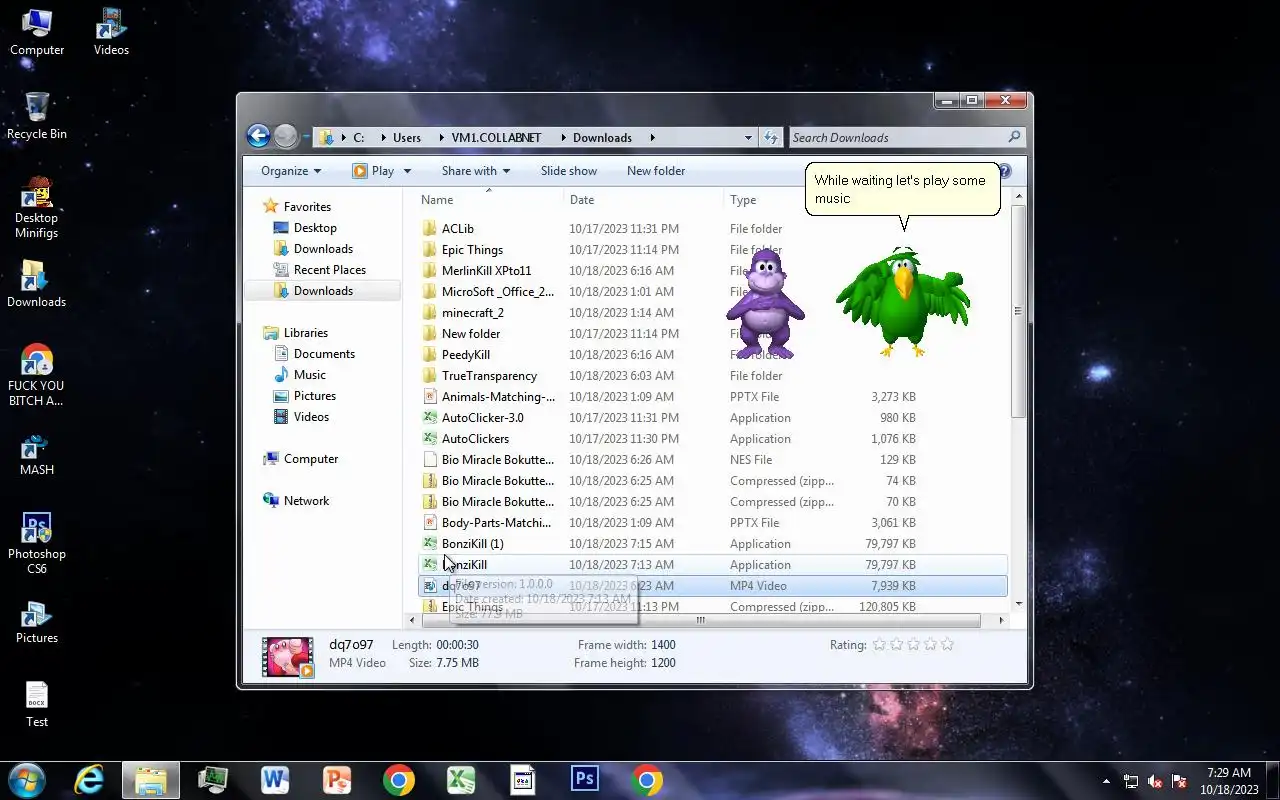This screenshot has height=800, width=1280.
Task: Open Documents under Libraries
Action: [x=324, y=354]
